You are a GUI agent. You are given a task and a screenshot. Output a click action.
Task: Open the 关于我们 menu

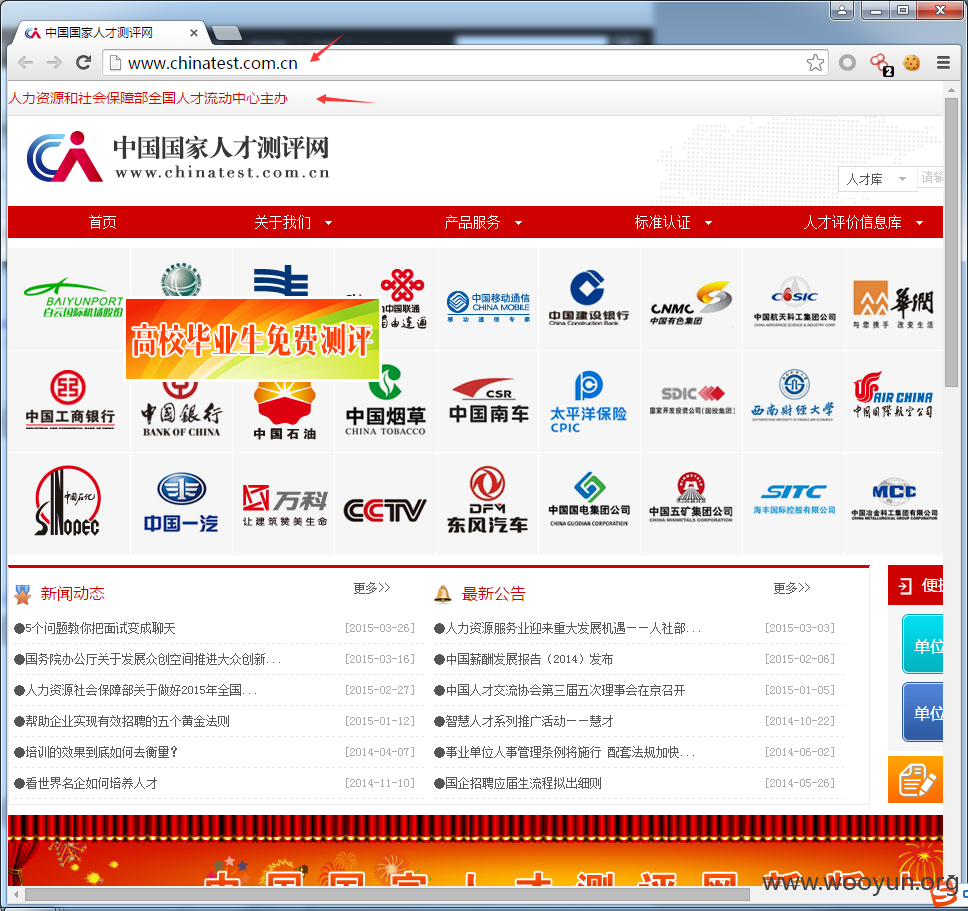pos(282,222)
